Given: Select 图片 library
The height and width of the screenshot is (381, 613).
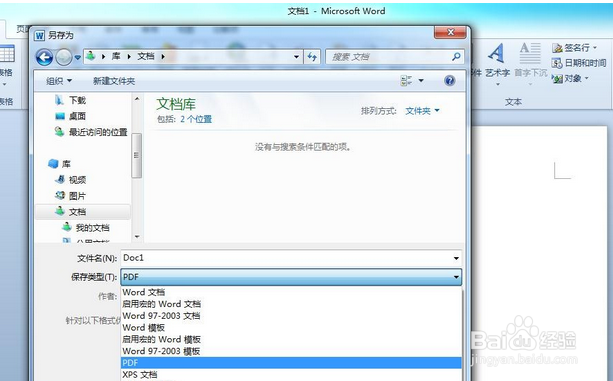Looking at the screenshot, I should [x=70, y=196].
